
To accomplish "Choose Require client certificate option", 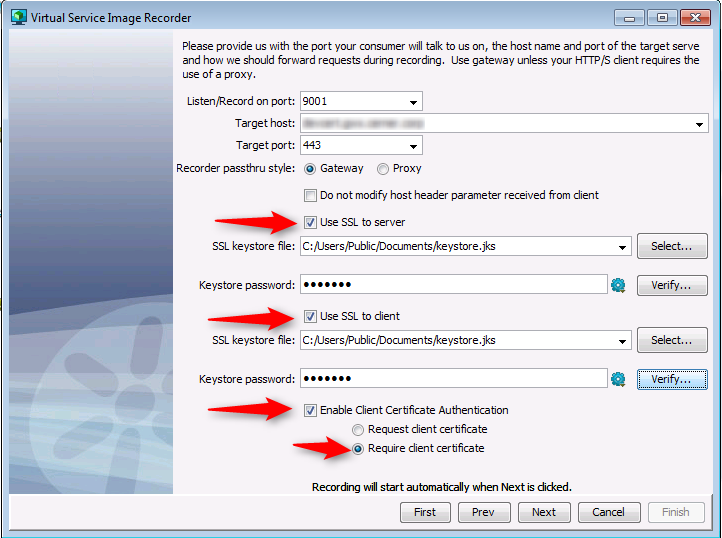I will tap(358, 449).
